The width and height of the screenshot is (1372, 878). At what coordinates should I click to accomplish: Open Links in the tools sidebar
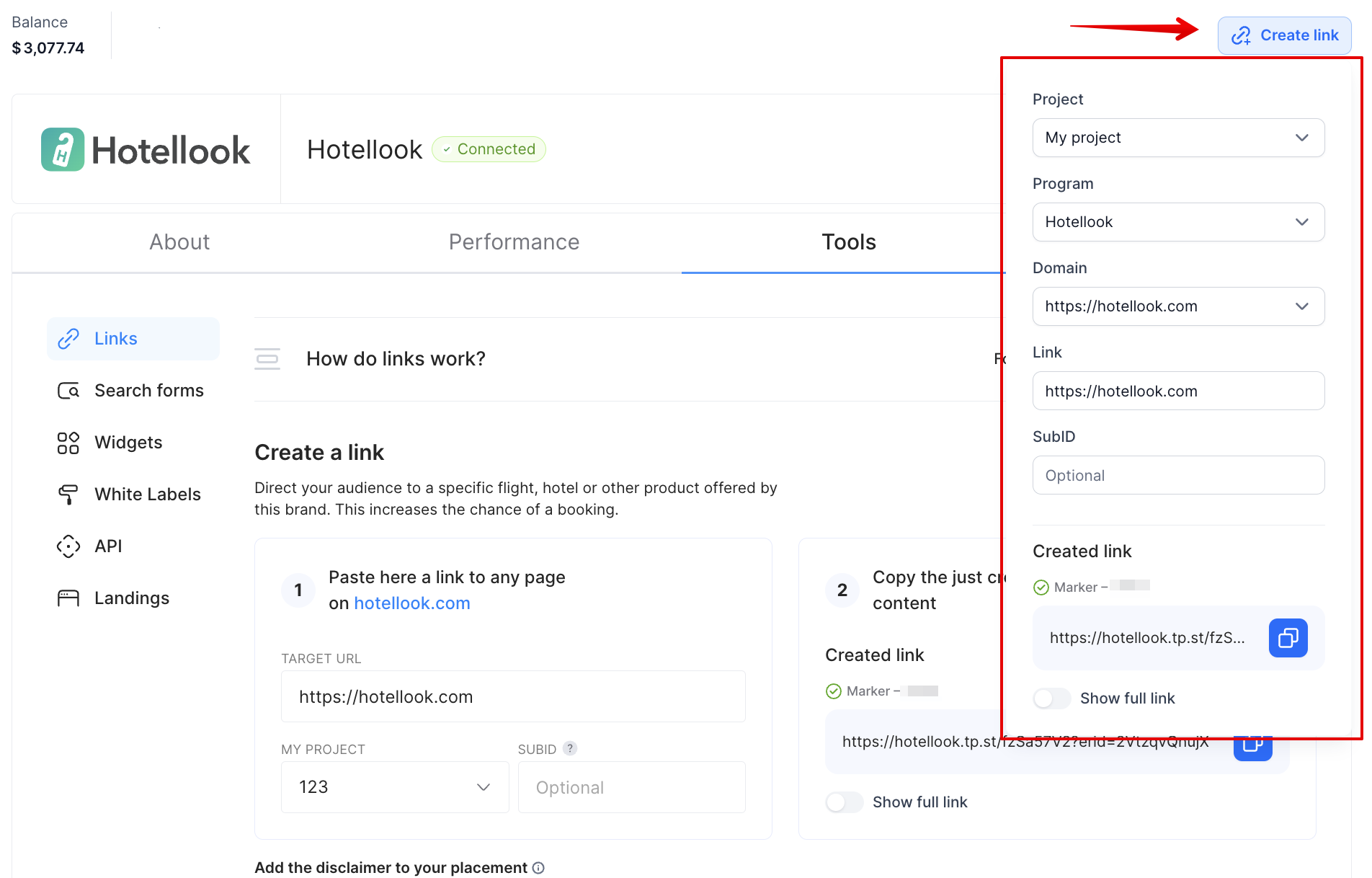[133, 339]
